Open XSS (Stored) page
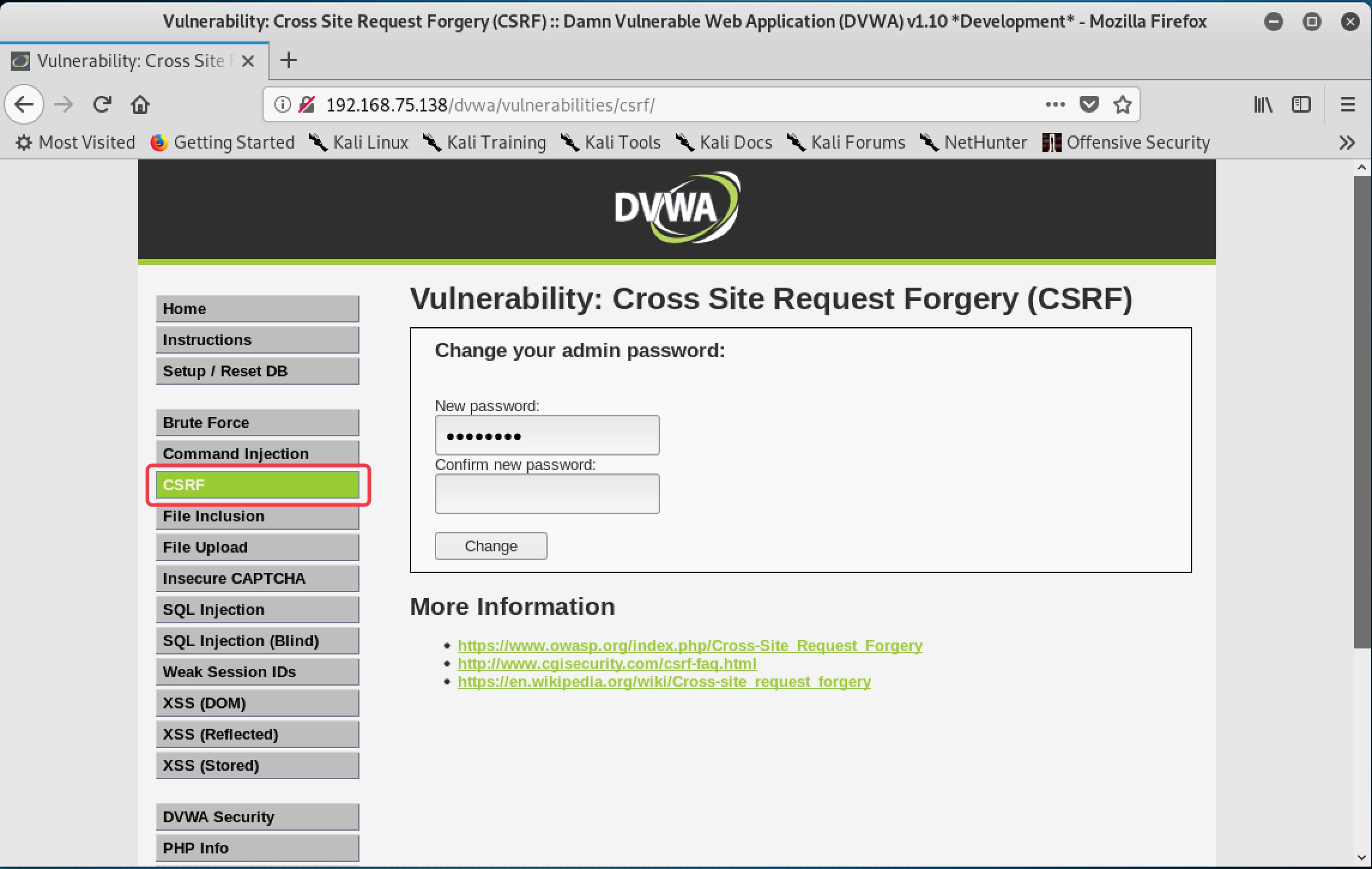This screenshot has width=1372, height=869. (258, 765)
